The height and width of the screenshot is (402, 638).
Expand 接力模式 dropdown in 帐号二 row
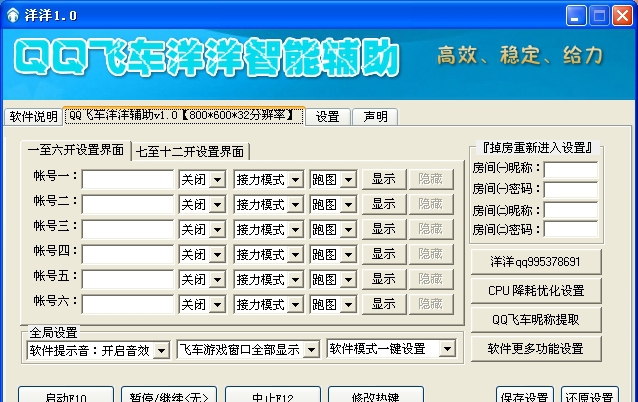click(269, 204)
